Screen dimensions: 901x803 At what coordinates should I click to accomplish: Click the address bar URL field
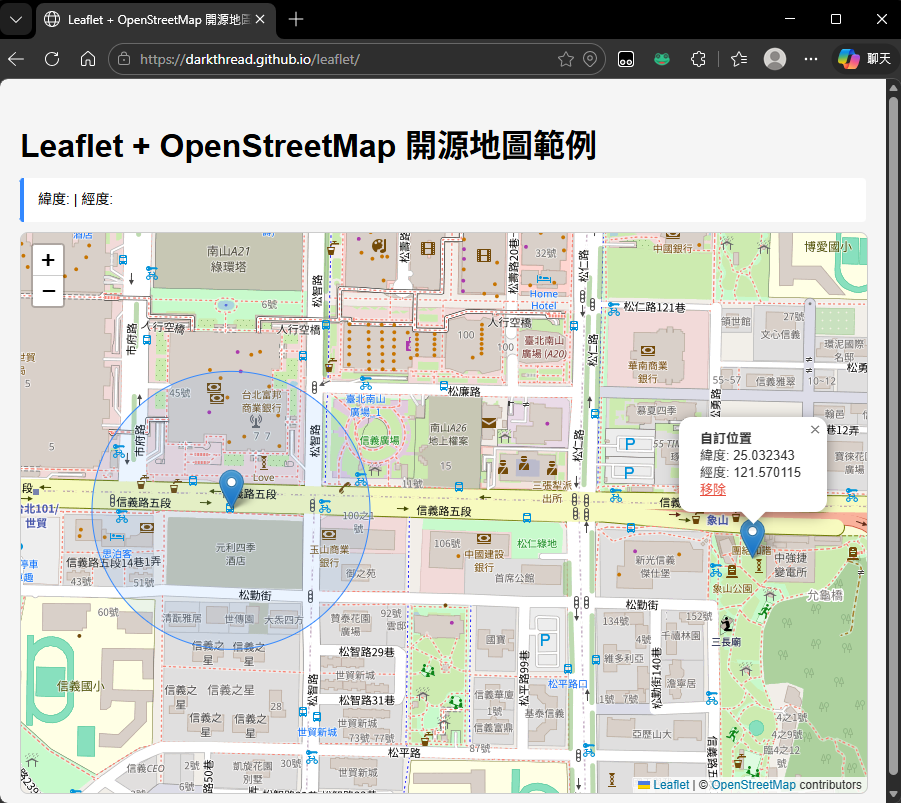click(x=340, y=59)
